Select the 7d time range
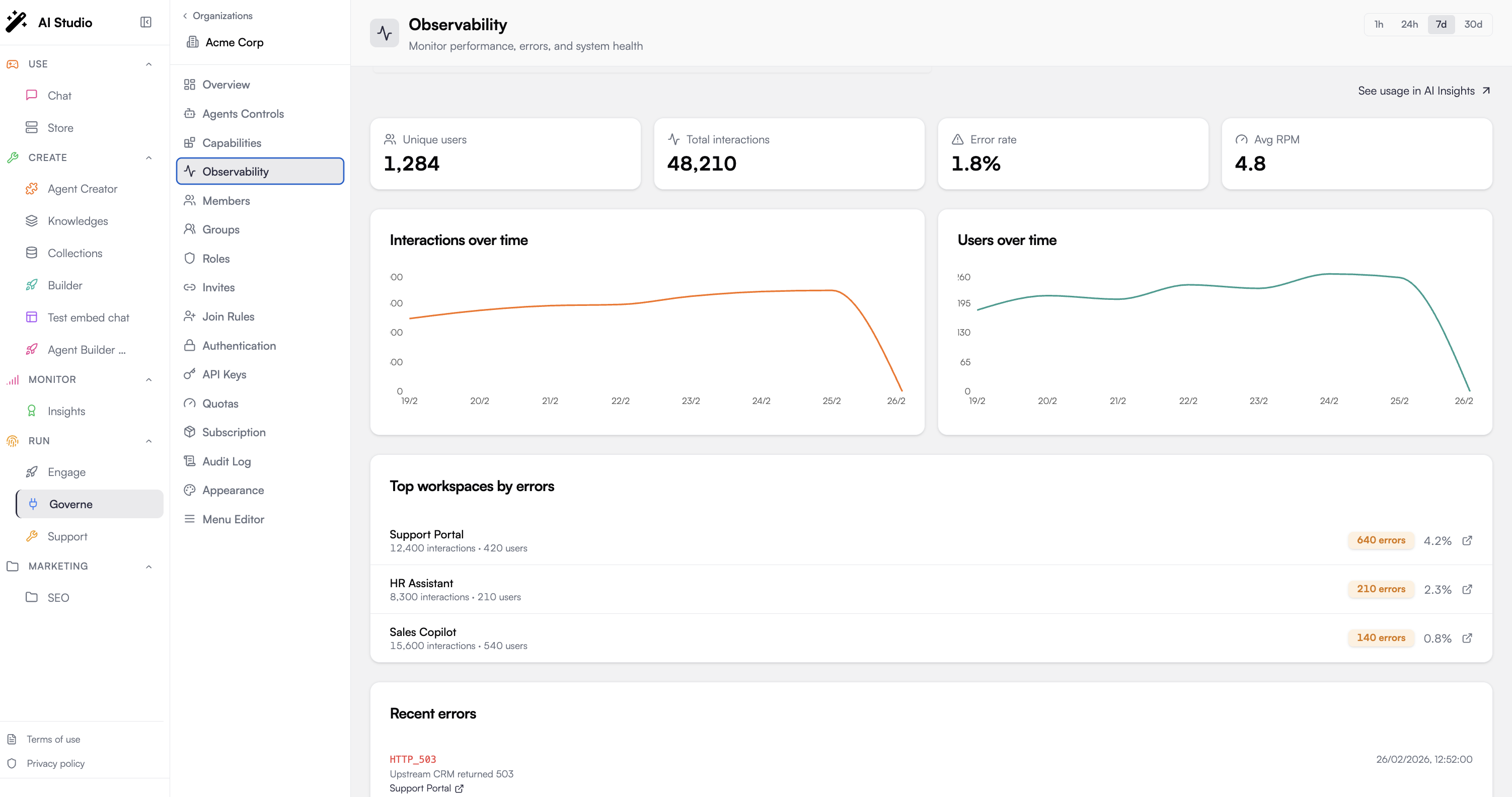The height and width of the screenshot is (797, 1512). tap(1441, 25)
